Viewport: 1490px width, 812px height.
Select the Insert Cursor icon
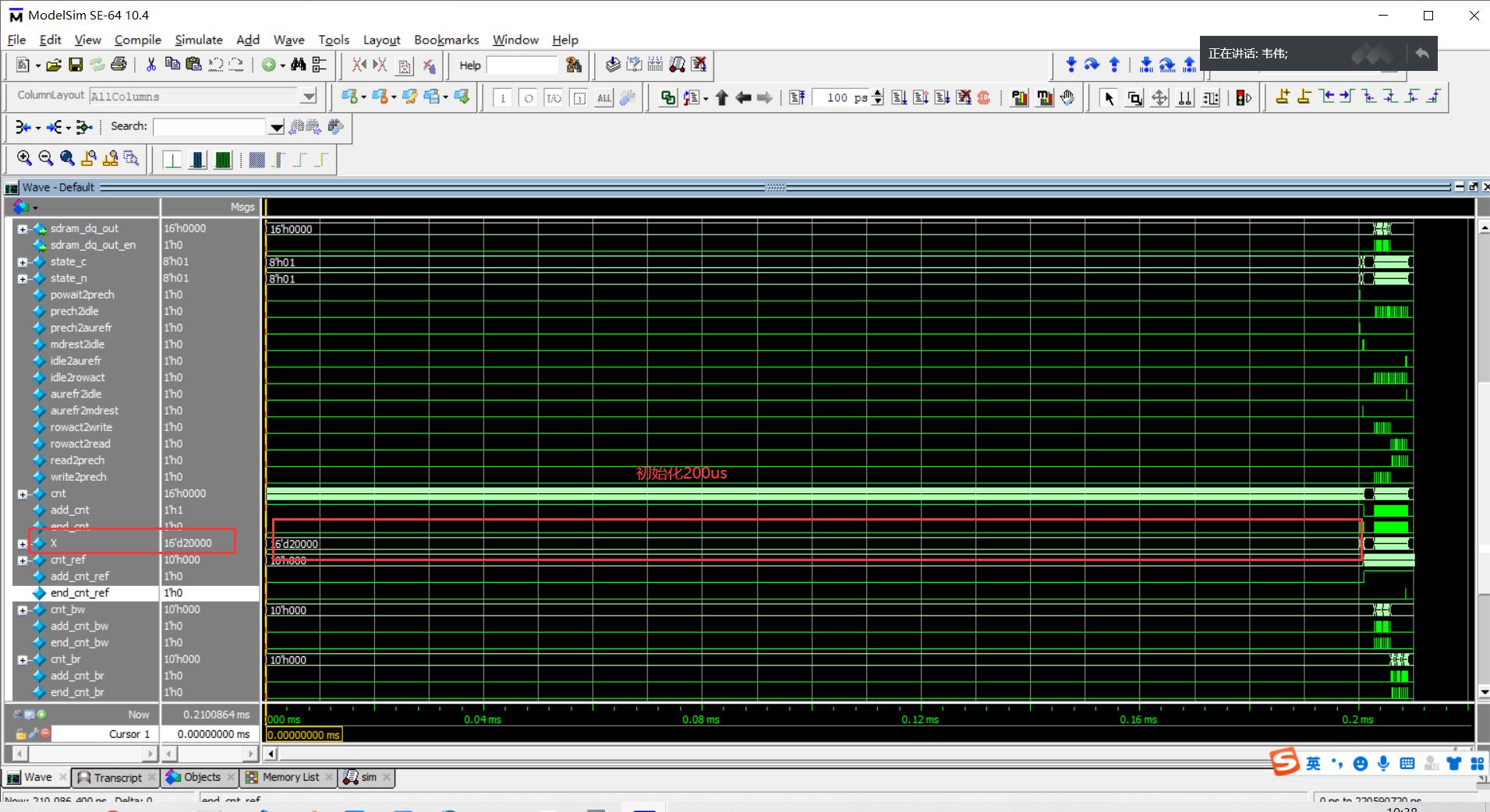[1282, 97]
